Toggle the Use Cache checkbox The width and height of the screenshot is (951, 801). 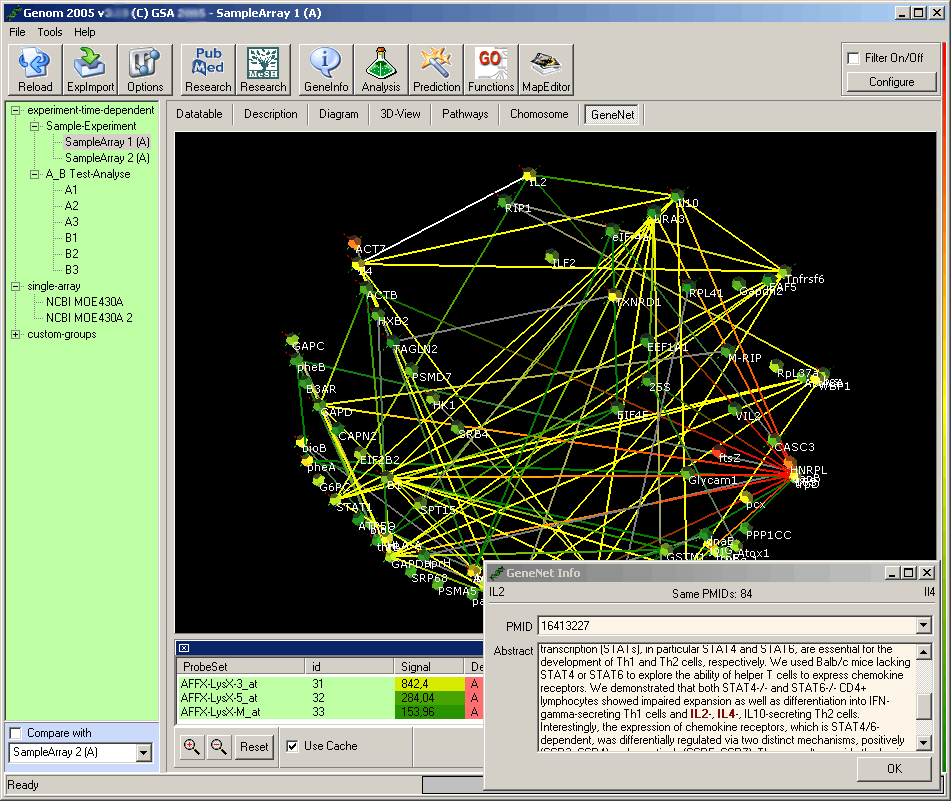coord(292,746)
